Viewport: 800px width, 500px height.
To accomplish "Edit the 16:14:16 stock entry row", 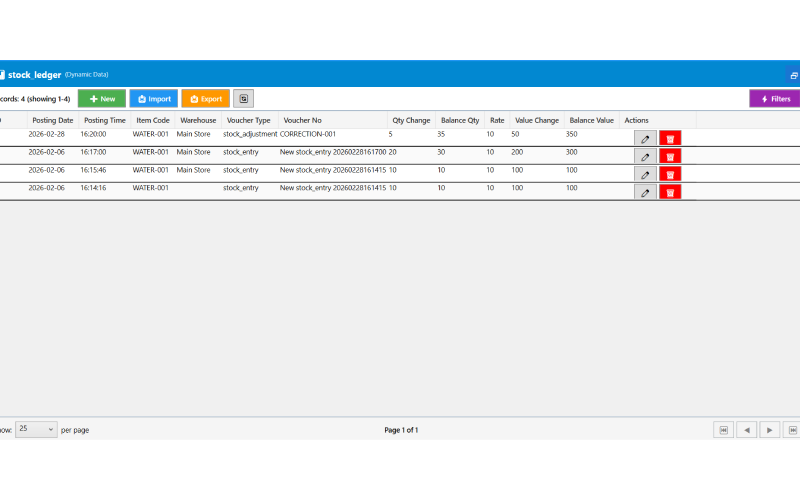I will click(645, 192).
